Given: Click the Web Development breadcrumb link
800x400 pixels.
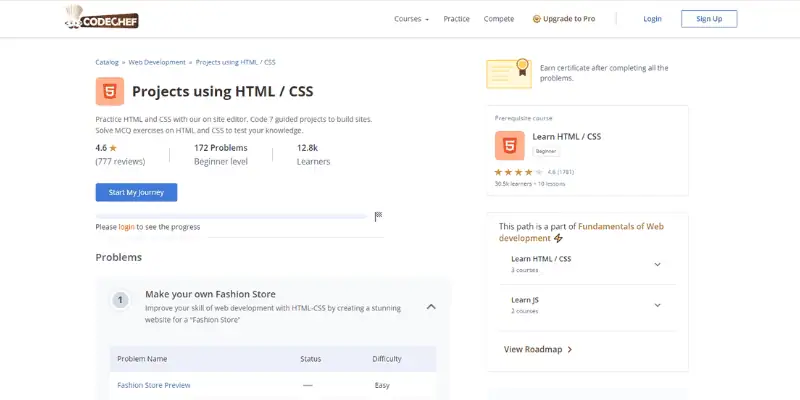Looking at the screenshot, I should pos(157,62).
